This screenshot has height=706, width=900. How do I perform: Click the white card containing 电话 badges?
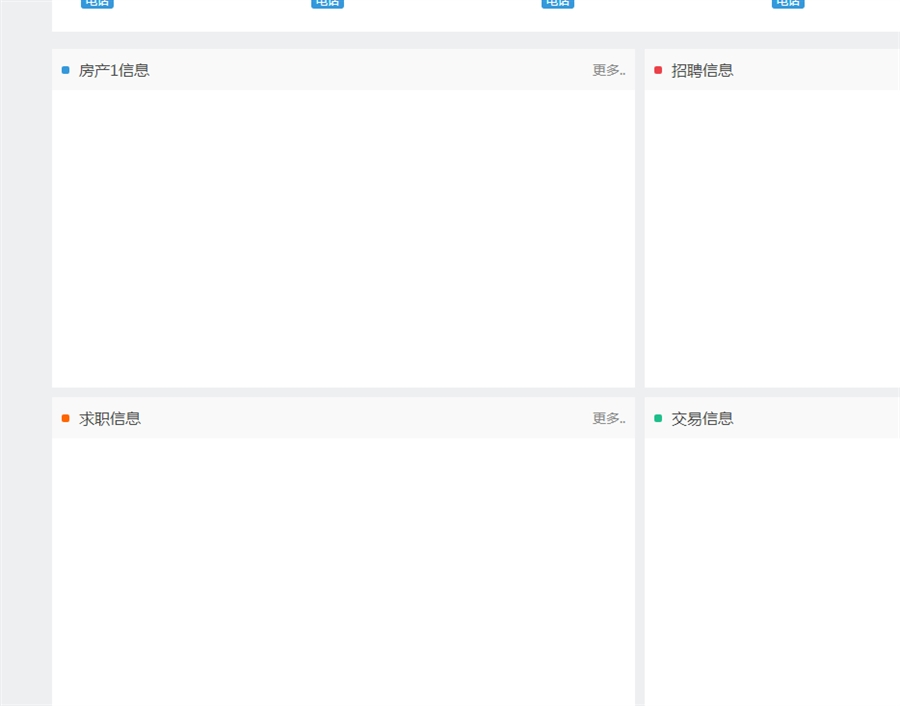point(450,18)
